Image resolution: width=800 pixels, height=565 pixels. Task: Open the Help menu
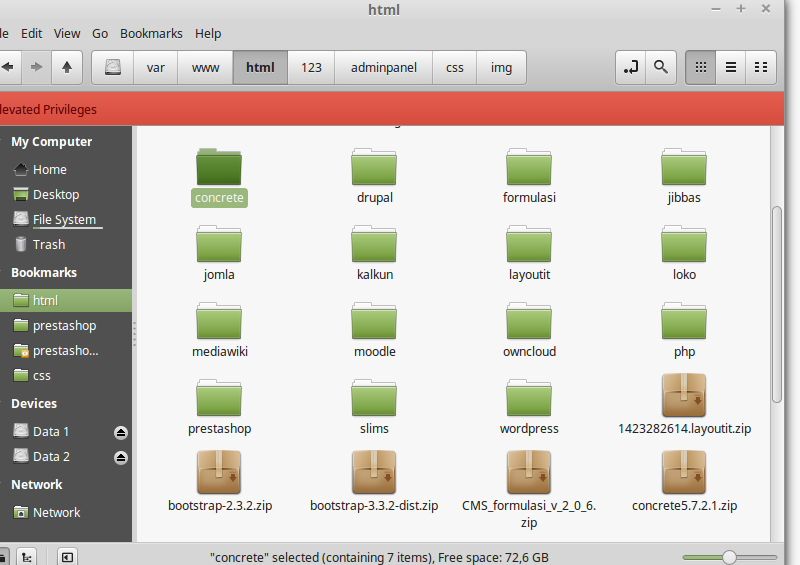208,34
